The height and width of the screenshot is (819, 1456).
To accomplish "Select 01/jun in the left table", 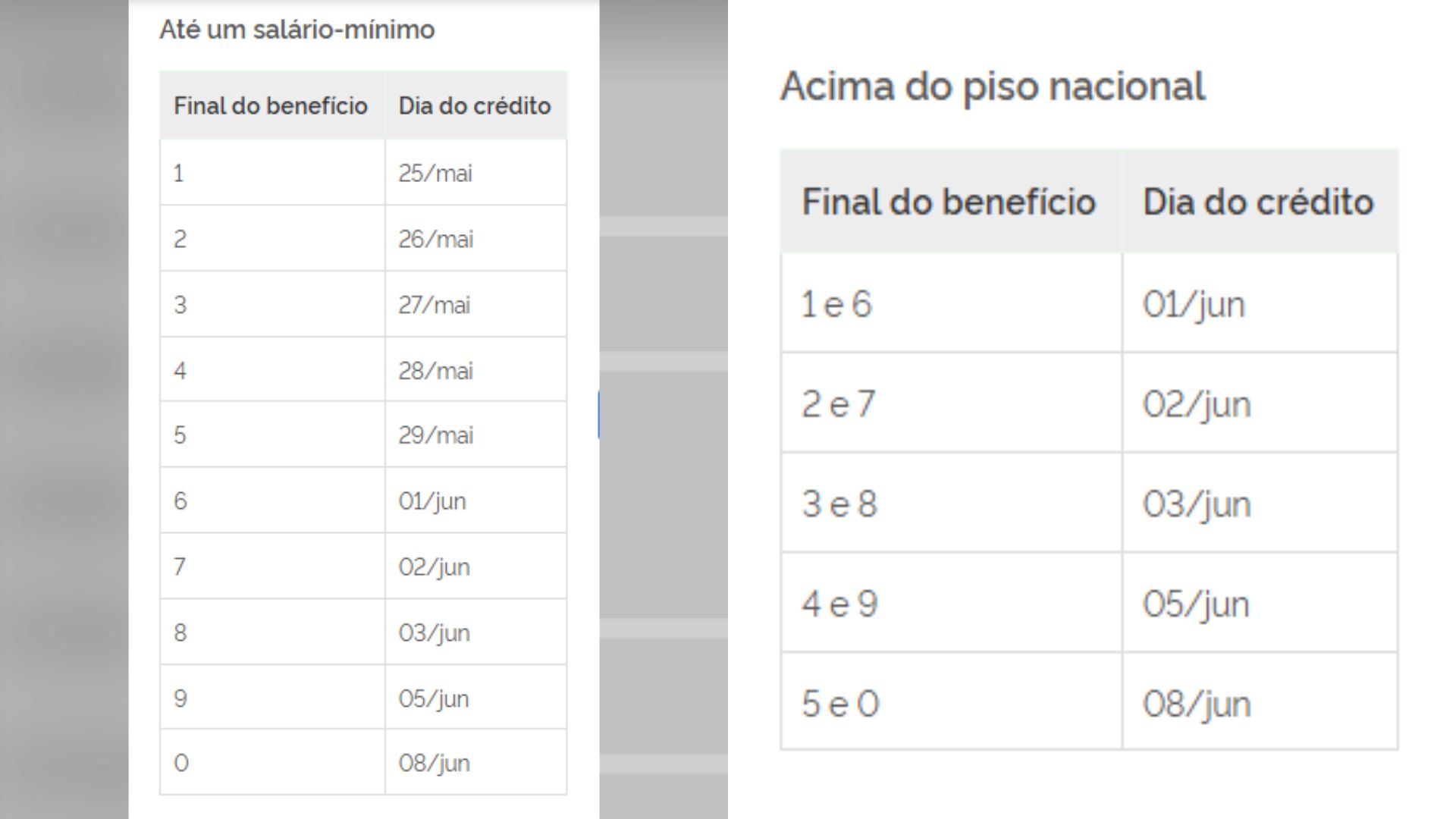I will 432,501.
